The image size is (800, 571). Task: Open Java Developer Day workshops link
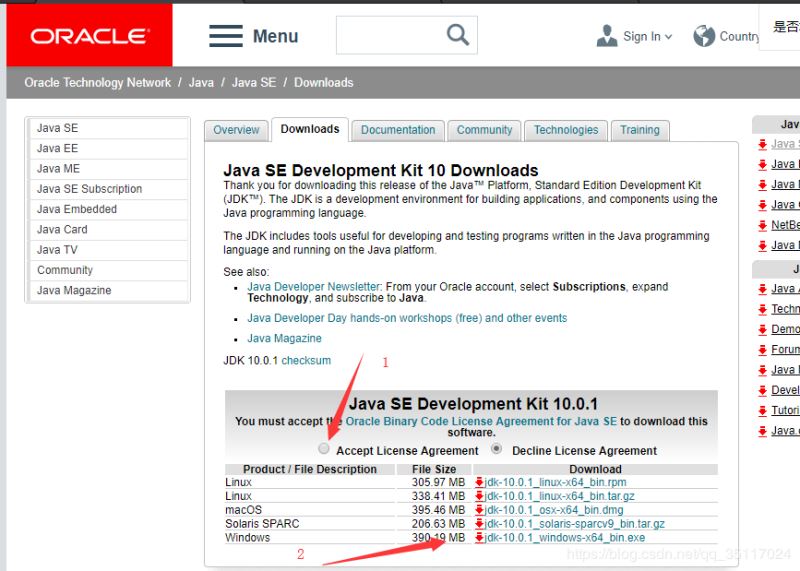(407, 318)
